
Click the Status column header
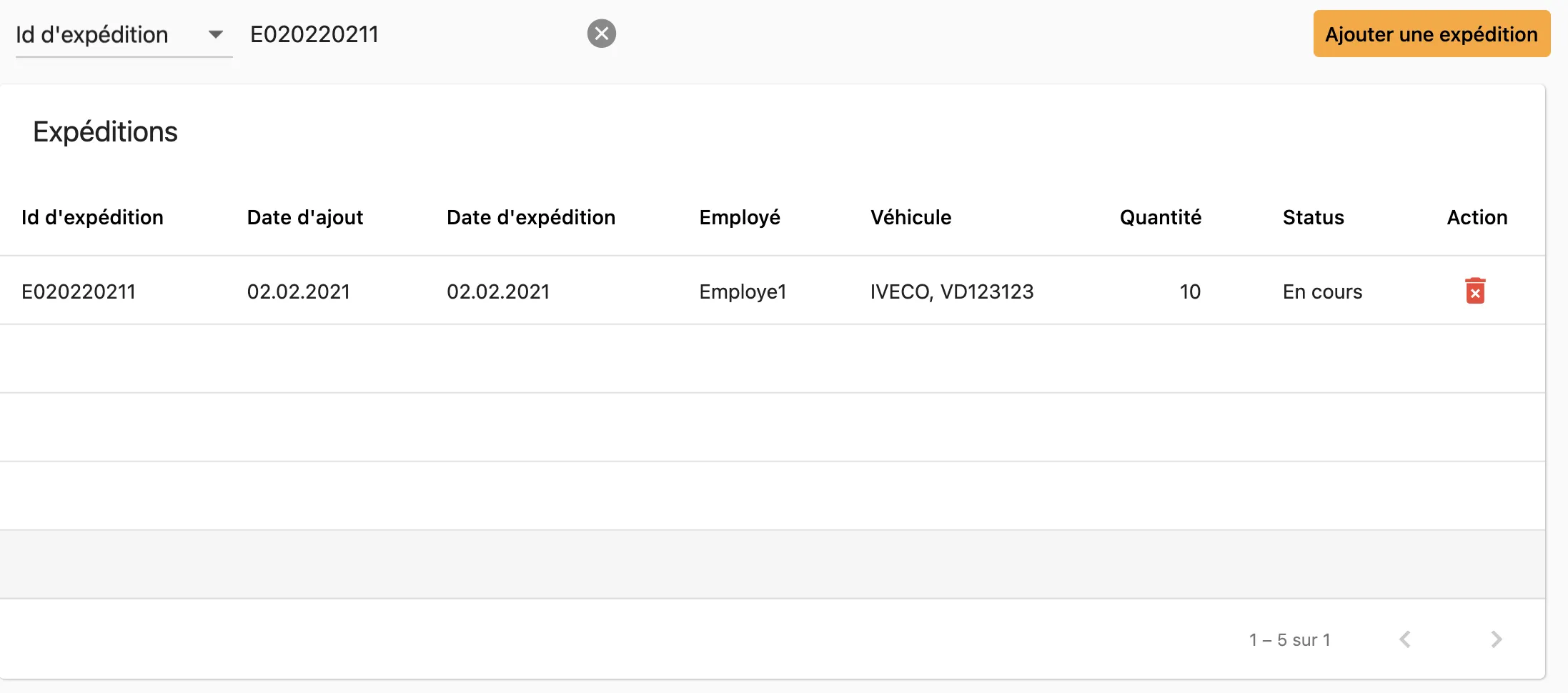click(1313, 217)
